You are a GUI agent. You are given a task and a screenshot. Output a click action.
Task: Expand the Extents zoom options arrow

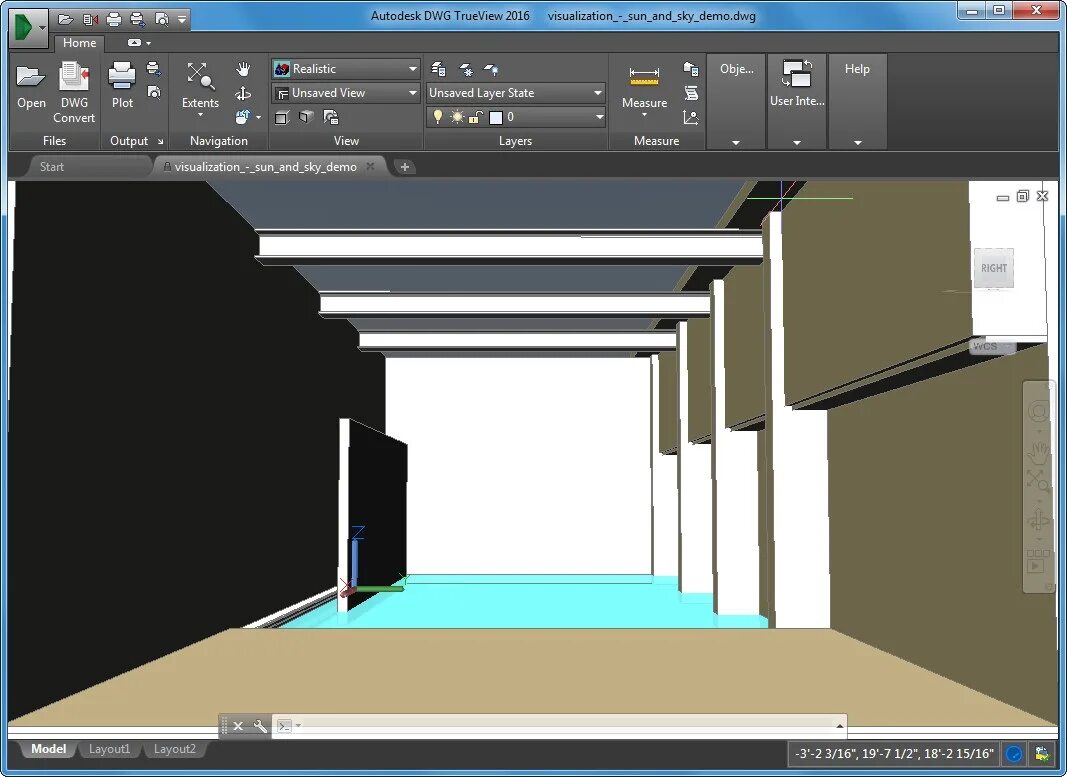(200, 115)
